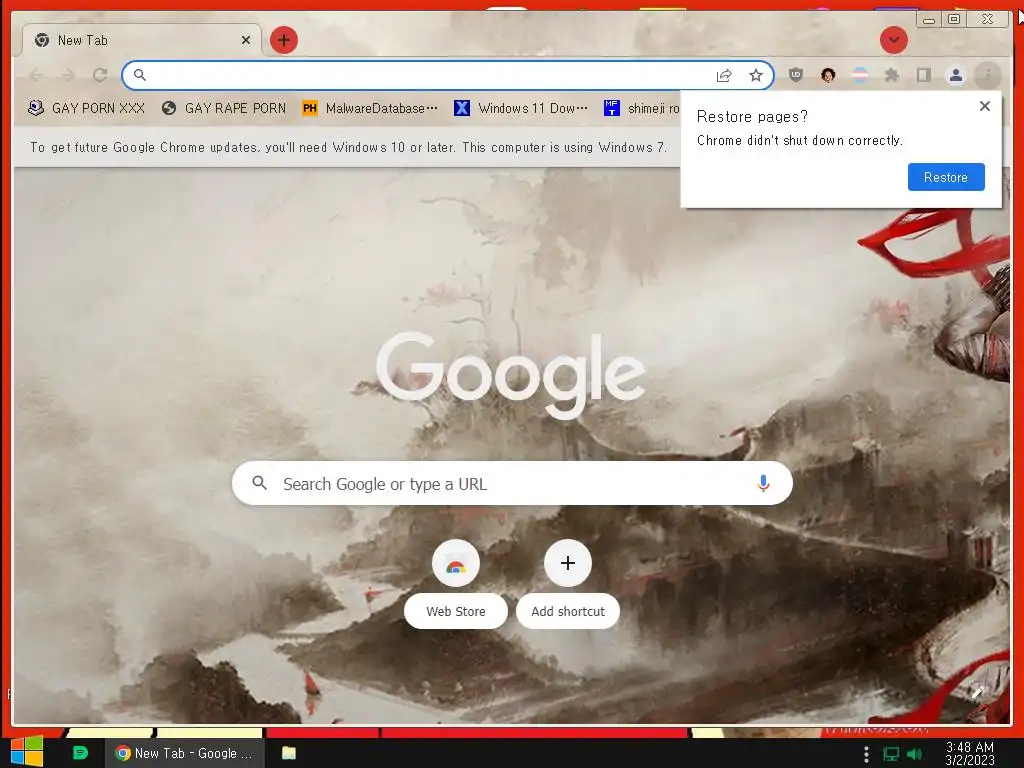Viewport: 1024px width, 768px height.
Task: Open the Windows Start button
Action: [x=27, y=752]
